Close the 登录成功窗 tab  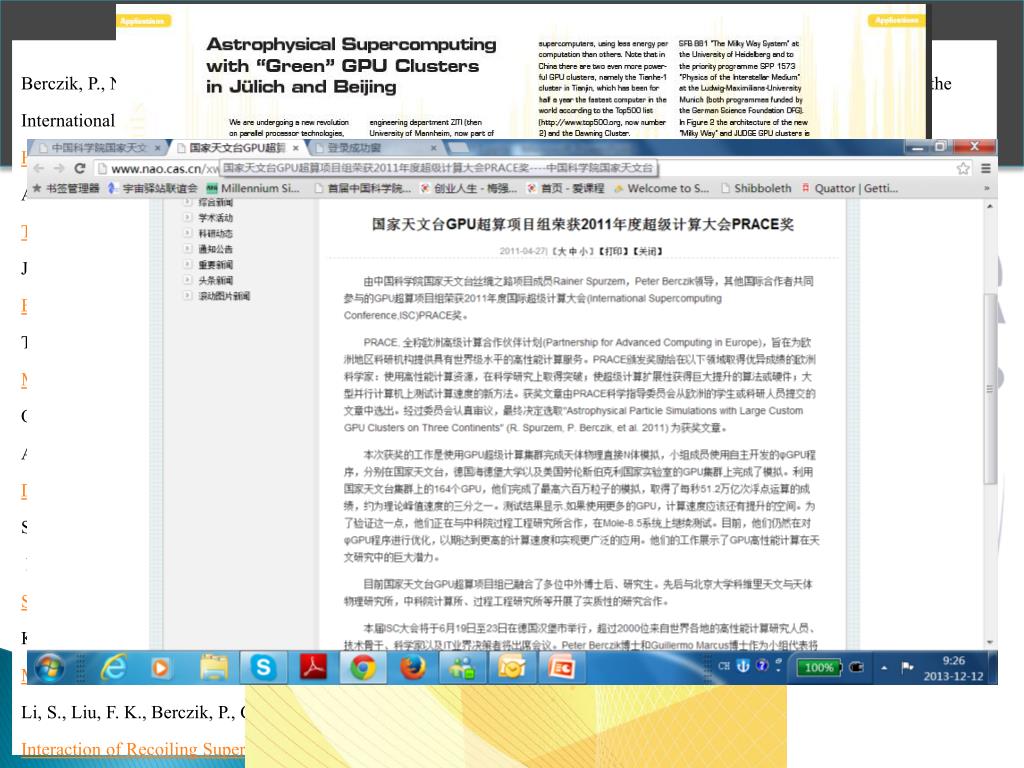pyautogui.click(x=433, y=148)
